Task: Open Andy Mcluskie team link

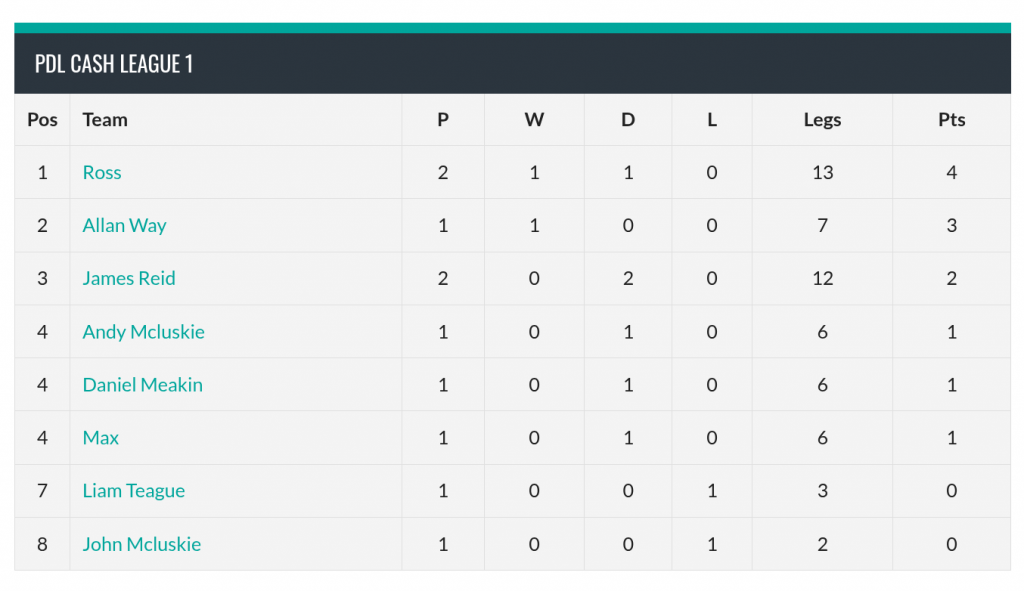Action: pos(143,332)
